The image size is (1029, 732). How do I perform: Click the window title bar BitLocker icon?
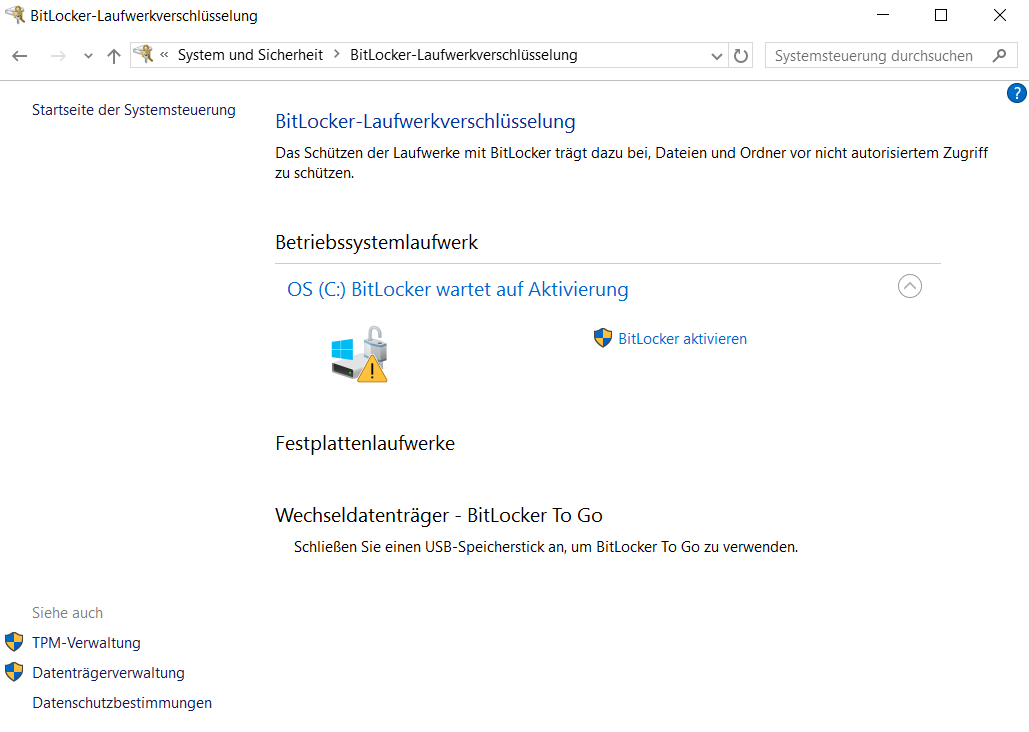tap(14, 14)
